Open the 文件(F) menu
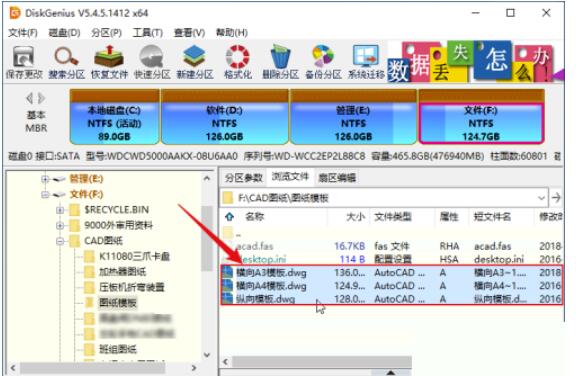 [x=23, y=33]
